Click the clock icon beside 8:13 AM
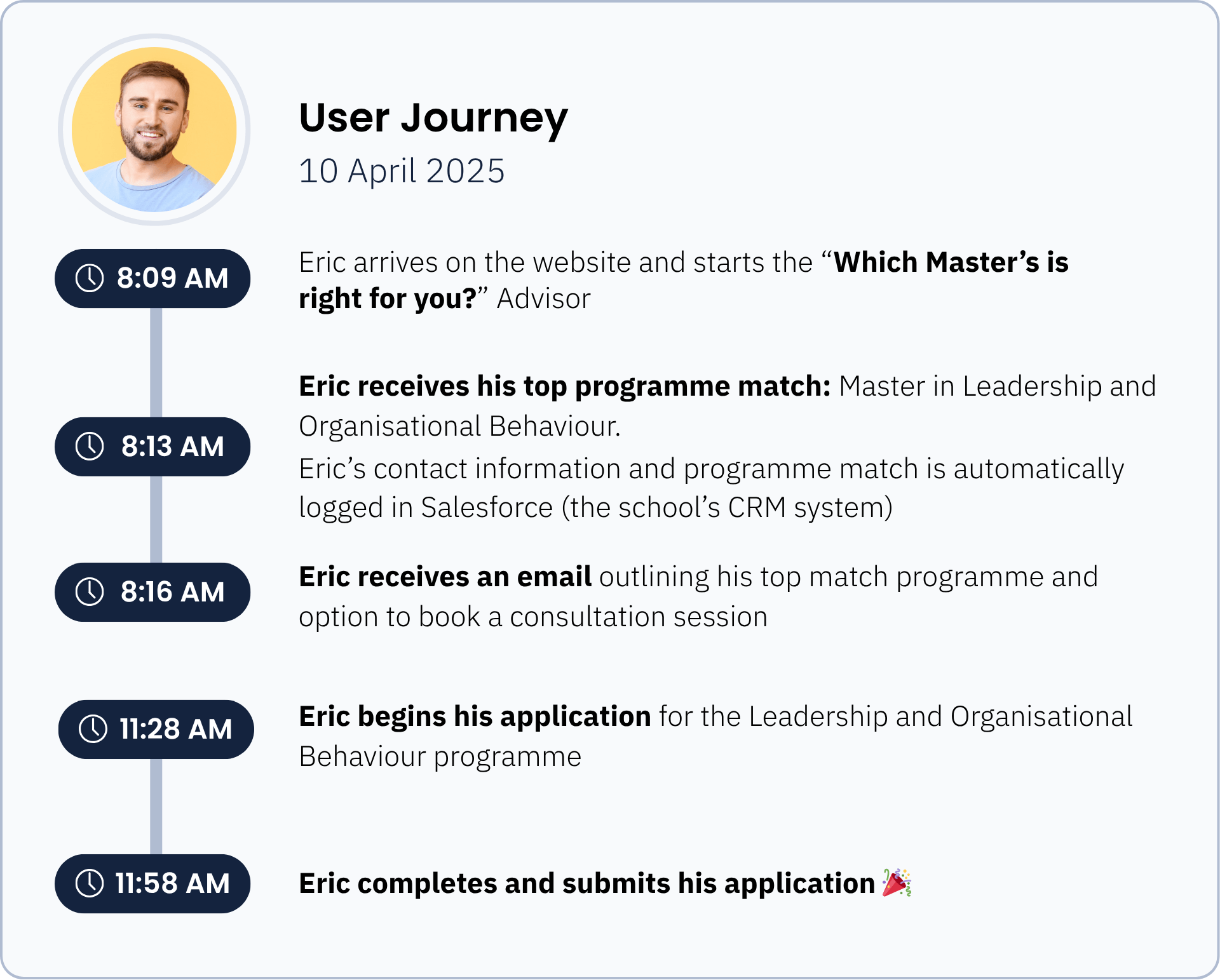 90,446
